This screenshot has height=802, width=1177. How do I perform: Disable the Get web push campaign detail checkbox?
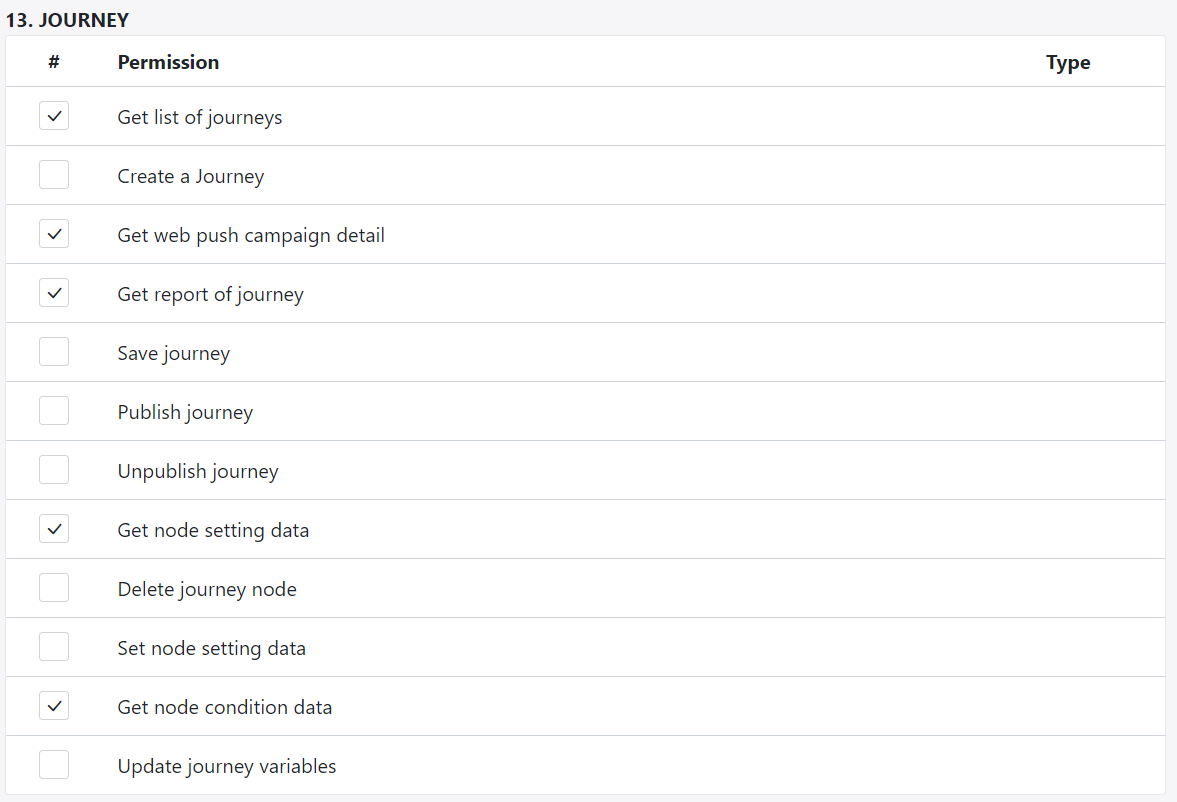coord(54,233)
